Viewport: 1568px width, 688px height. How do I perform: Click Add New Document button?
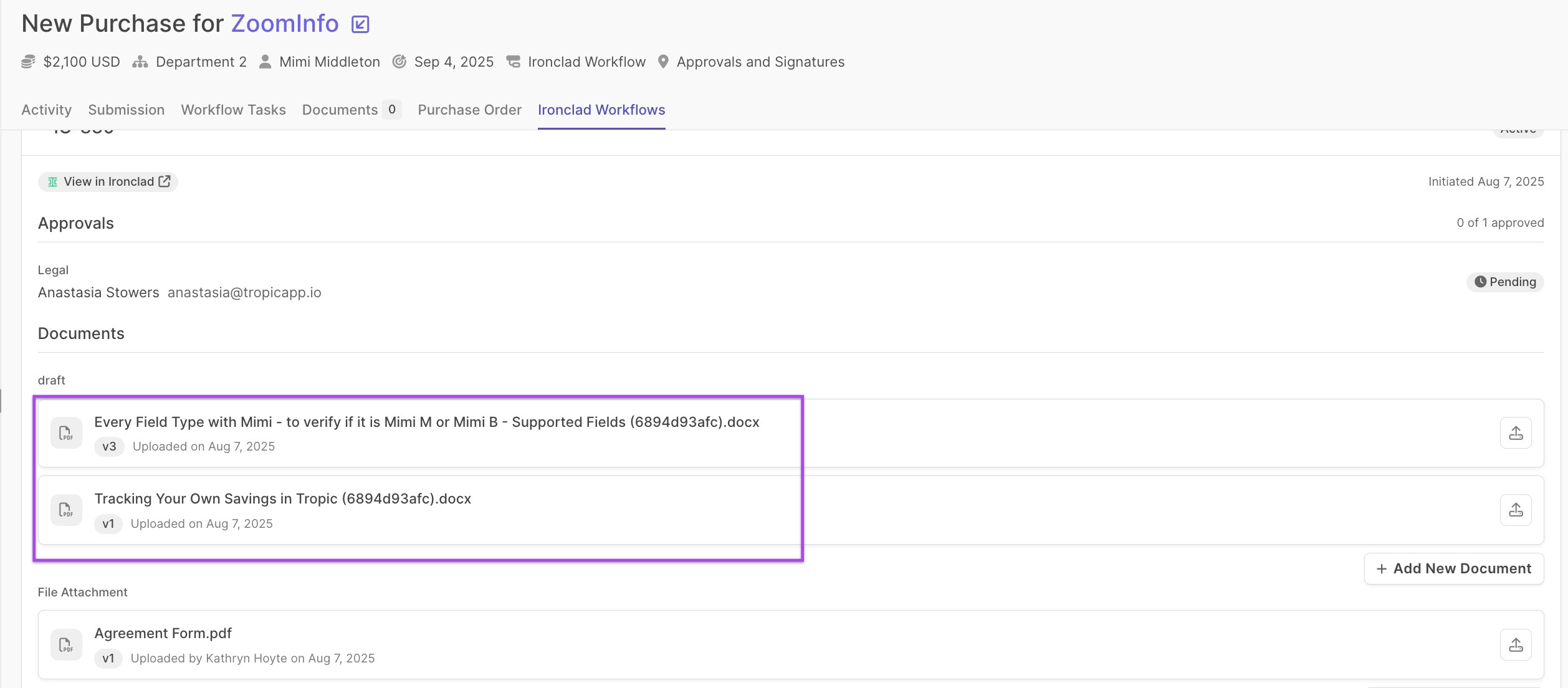(x=1453, y=569)
